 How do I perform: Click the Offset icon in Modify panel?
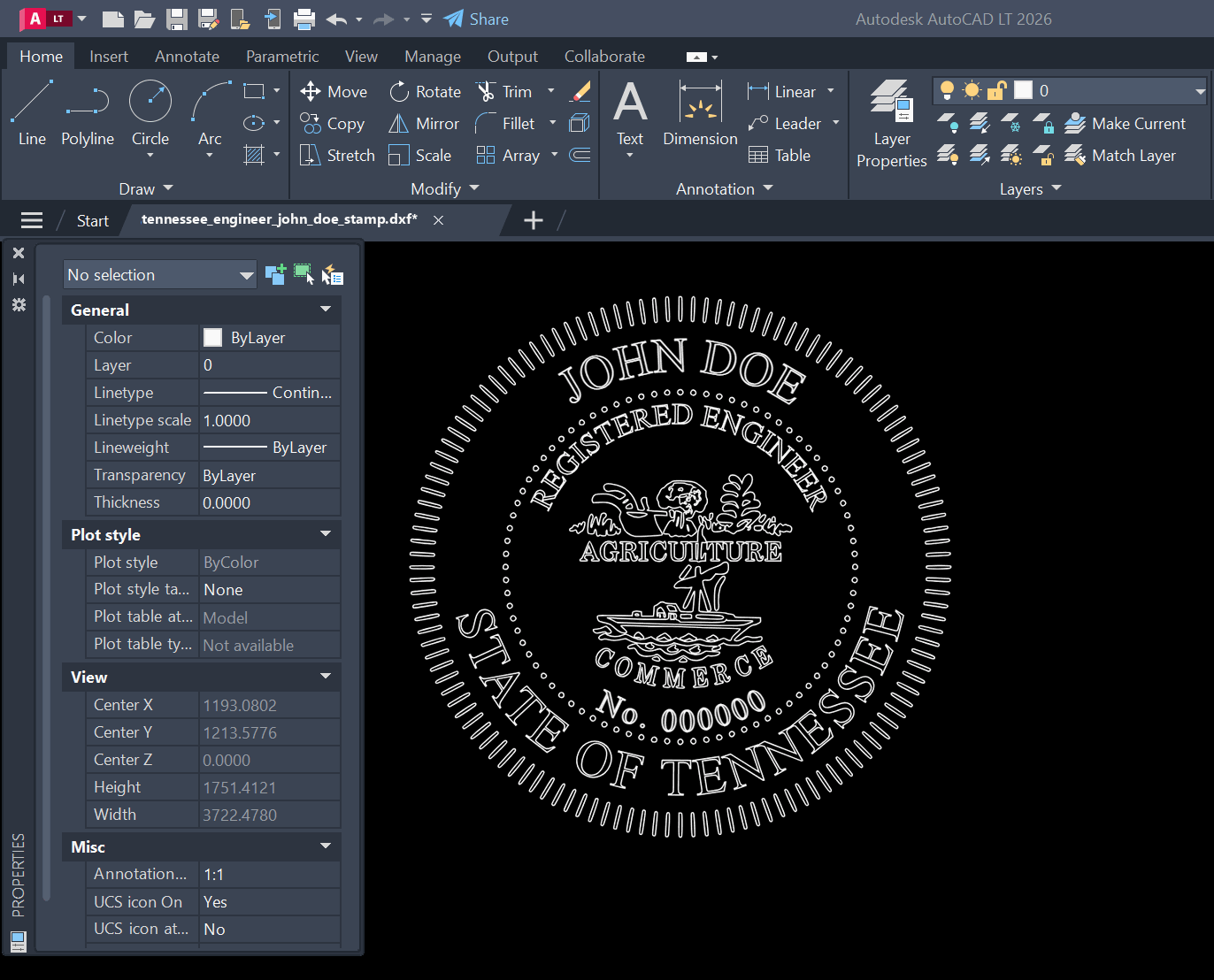[580, 155]
